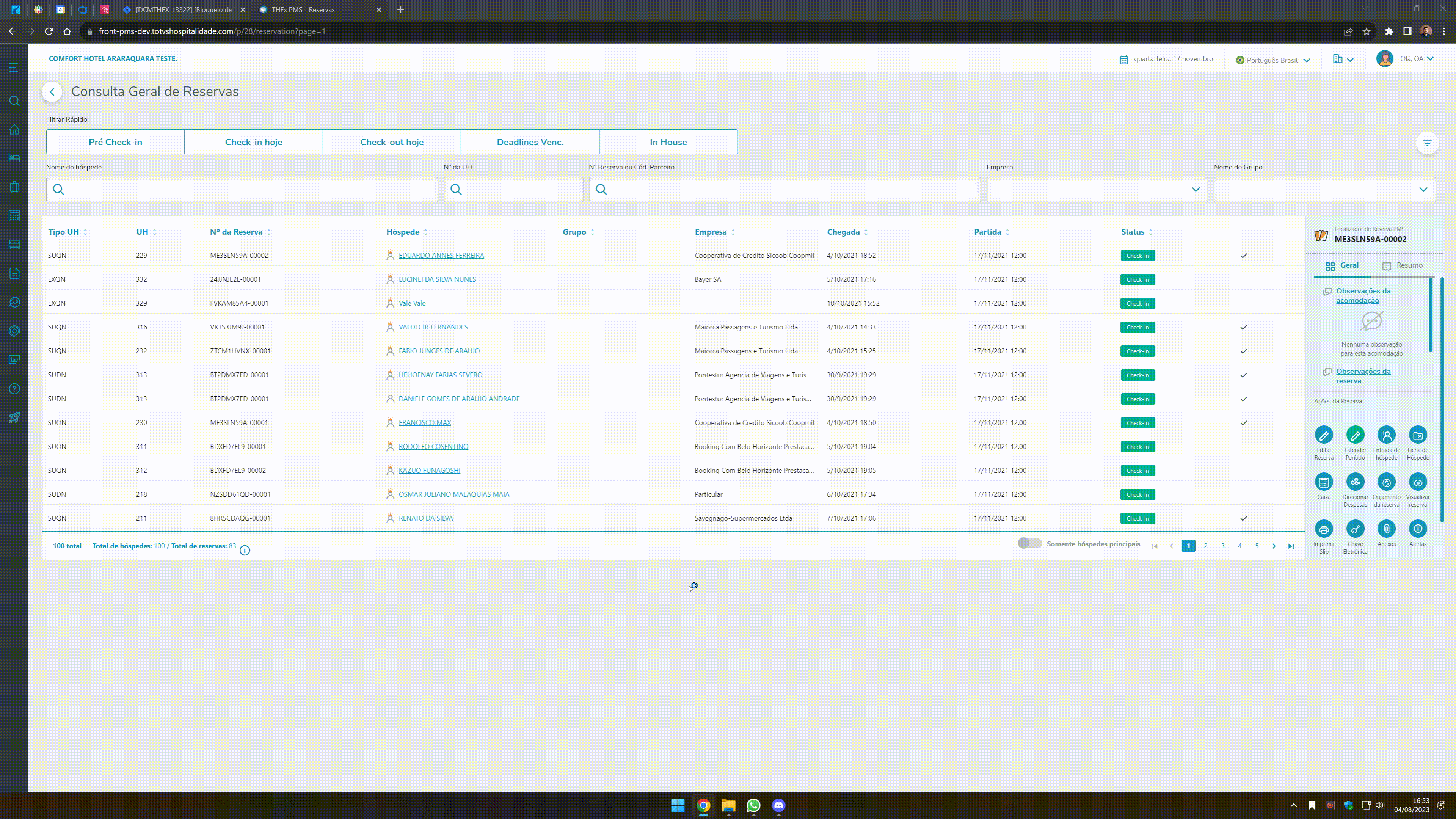Click Visualizar reserva eye icon
This screenshot has height=819, width=1456.
coord(1418,482)
